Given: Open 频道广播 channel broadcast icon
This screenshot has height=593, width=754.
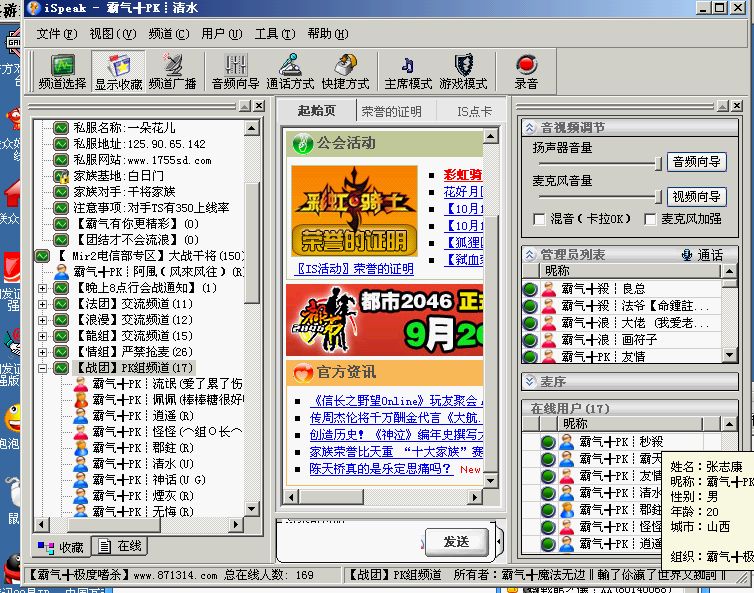Looking at the screenshot, I should pos(173,73).
